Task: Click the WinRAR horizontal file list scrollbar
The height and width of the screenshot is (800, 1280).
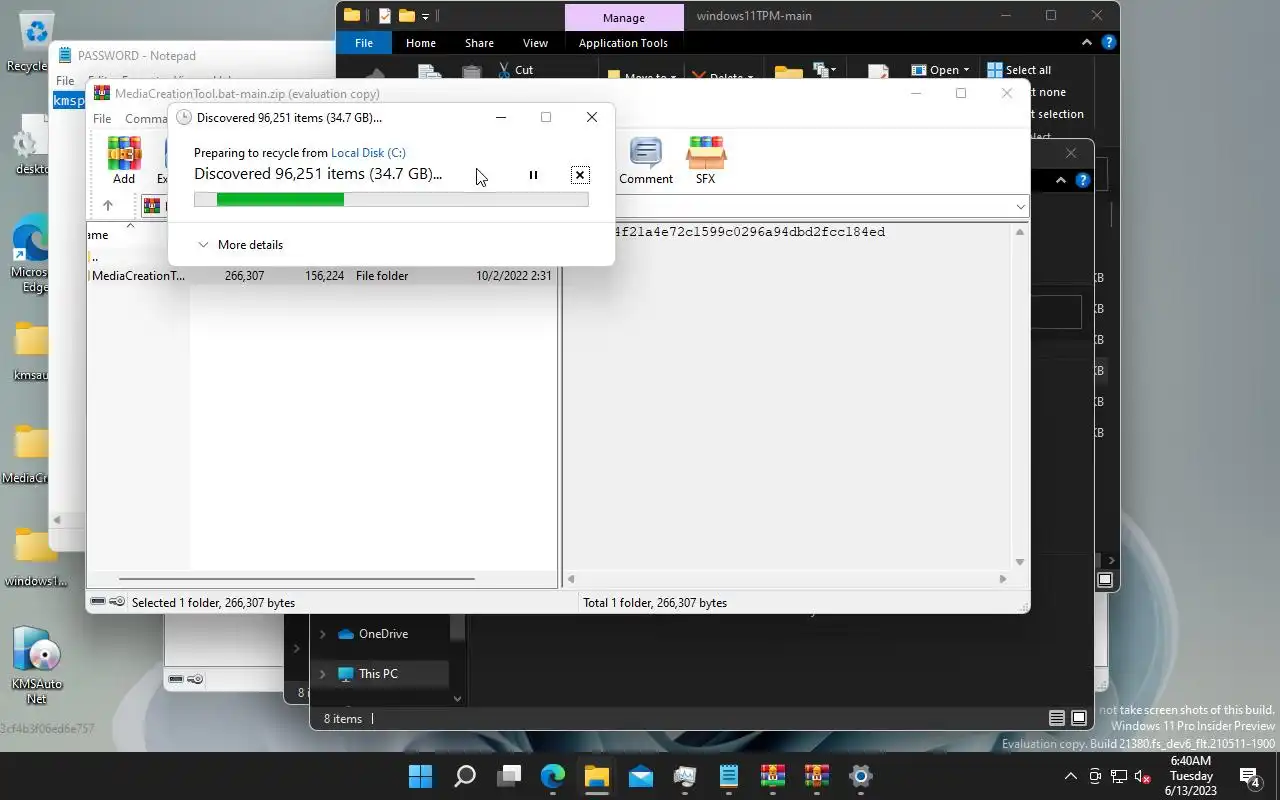Action: point(296,579)
